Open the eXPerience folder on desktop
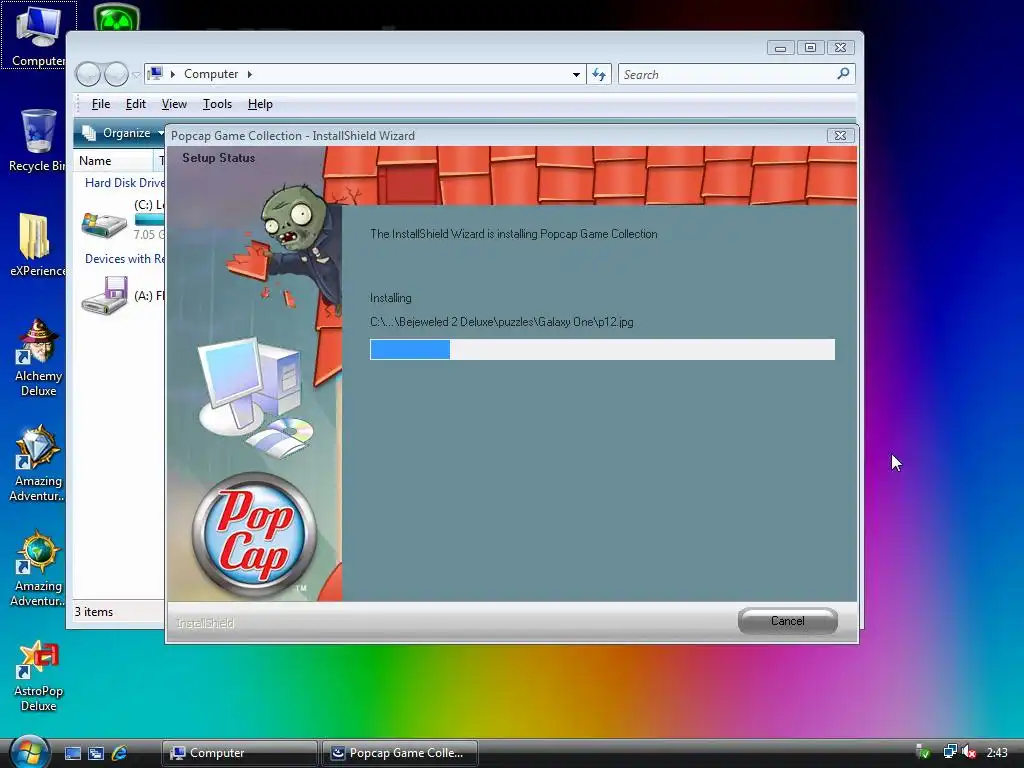 point(37,245)
